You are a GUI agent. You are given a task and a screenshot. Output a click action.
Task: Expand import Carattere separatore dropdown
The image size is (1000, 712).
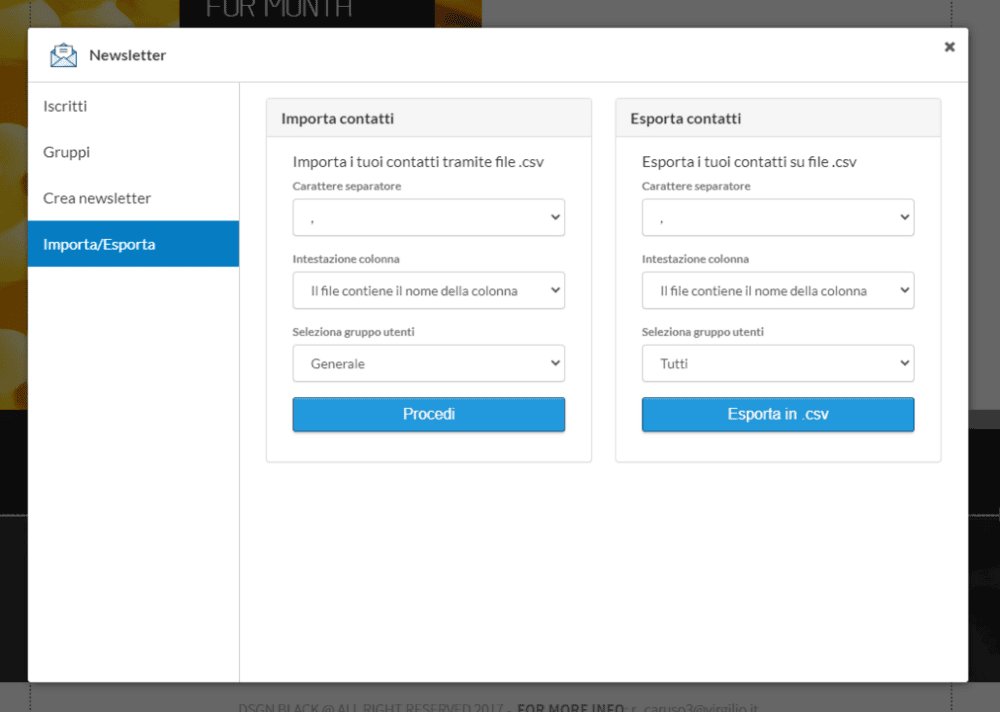(428, 218)
